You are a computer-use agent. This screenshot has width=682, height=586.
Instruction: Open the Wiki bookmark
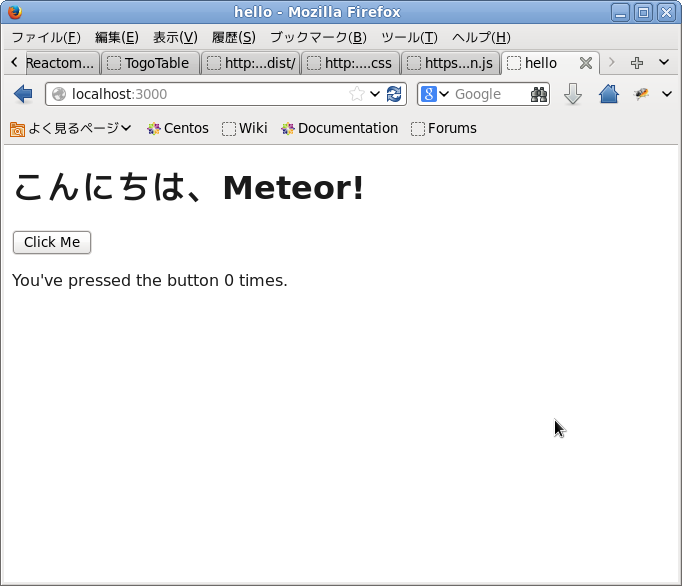(x=244, y=128)
